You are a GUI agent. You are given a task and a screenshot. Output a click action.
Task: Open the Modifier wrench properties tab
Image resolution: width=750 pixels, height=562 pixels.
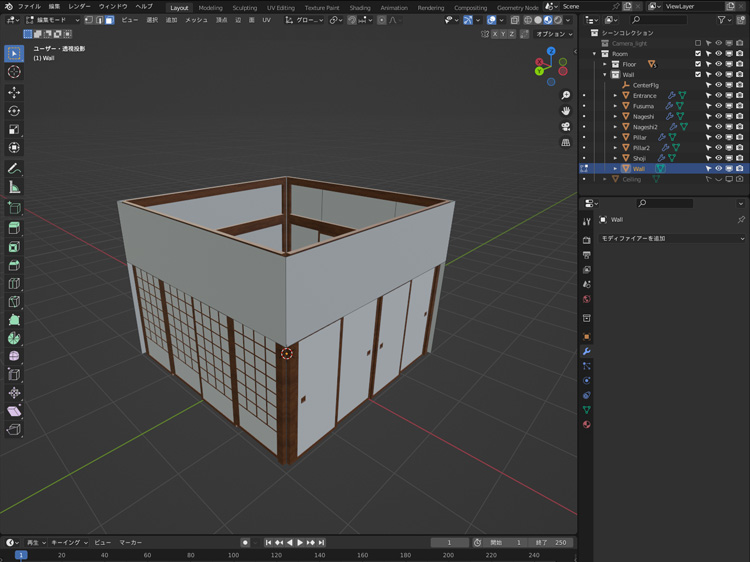point(586,352)
